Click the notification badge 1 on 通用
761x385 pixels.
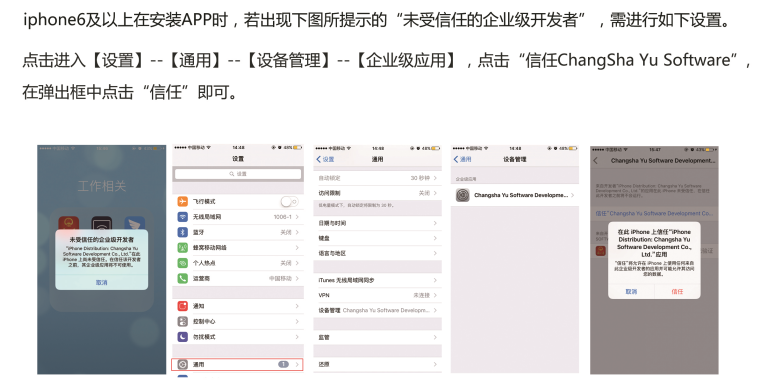283,364
